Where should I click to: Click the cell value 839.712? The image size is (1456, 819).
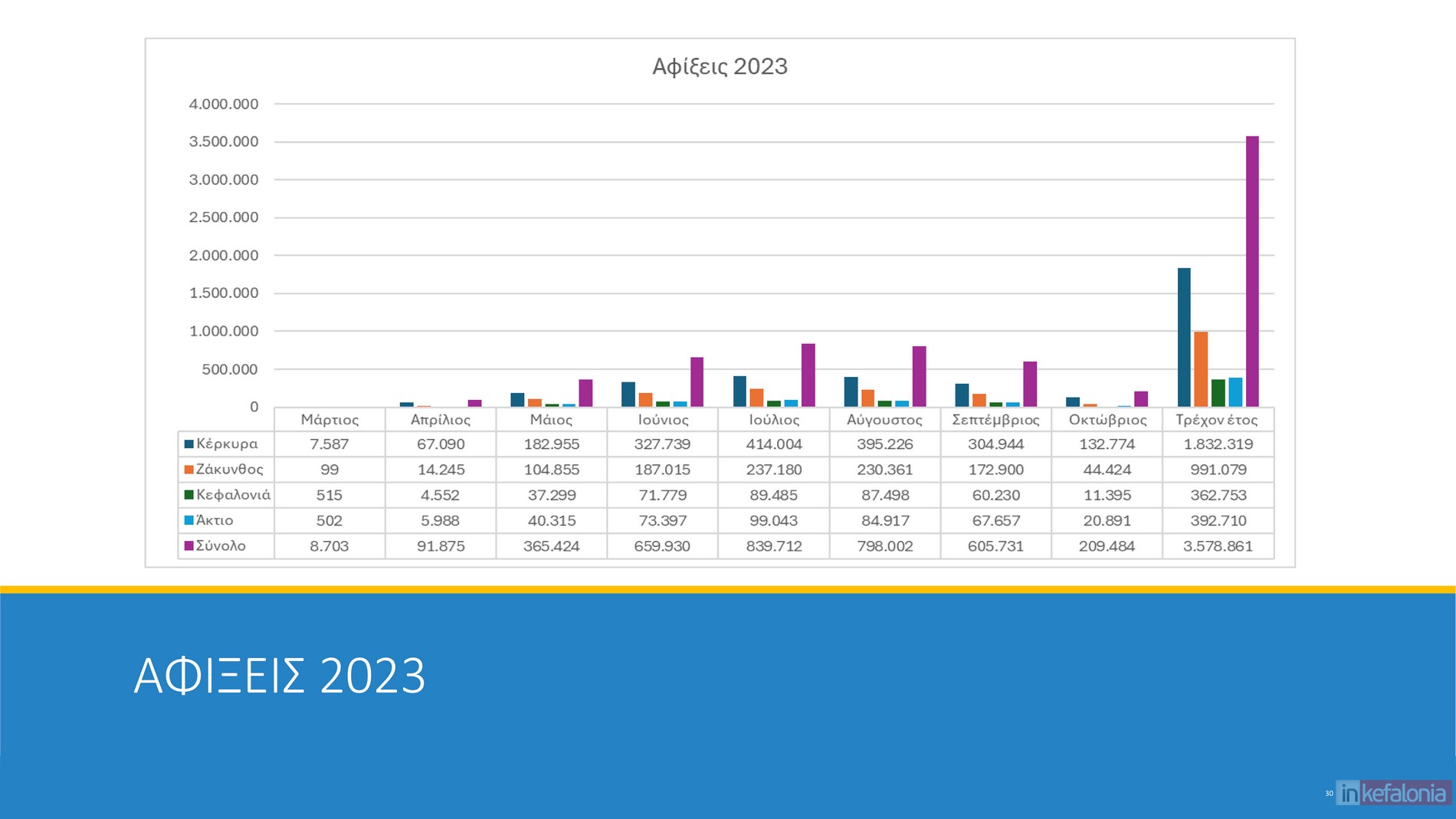coord(774,546)
